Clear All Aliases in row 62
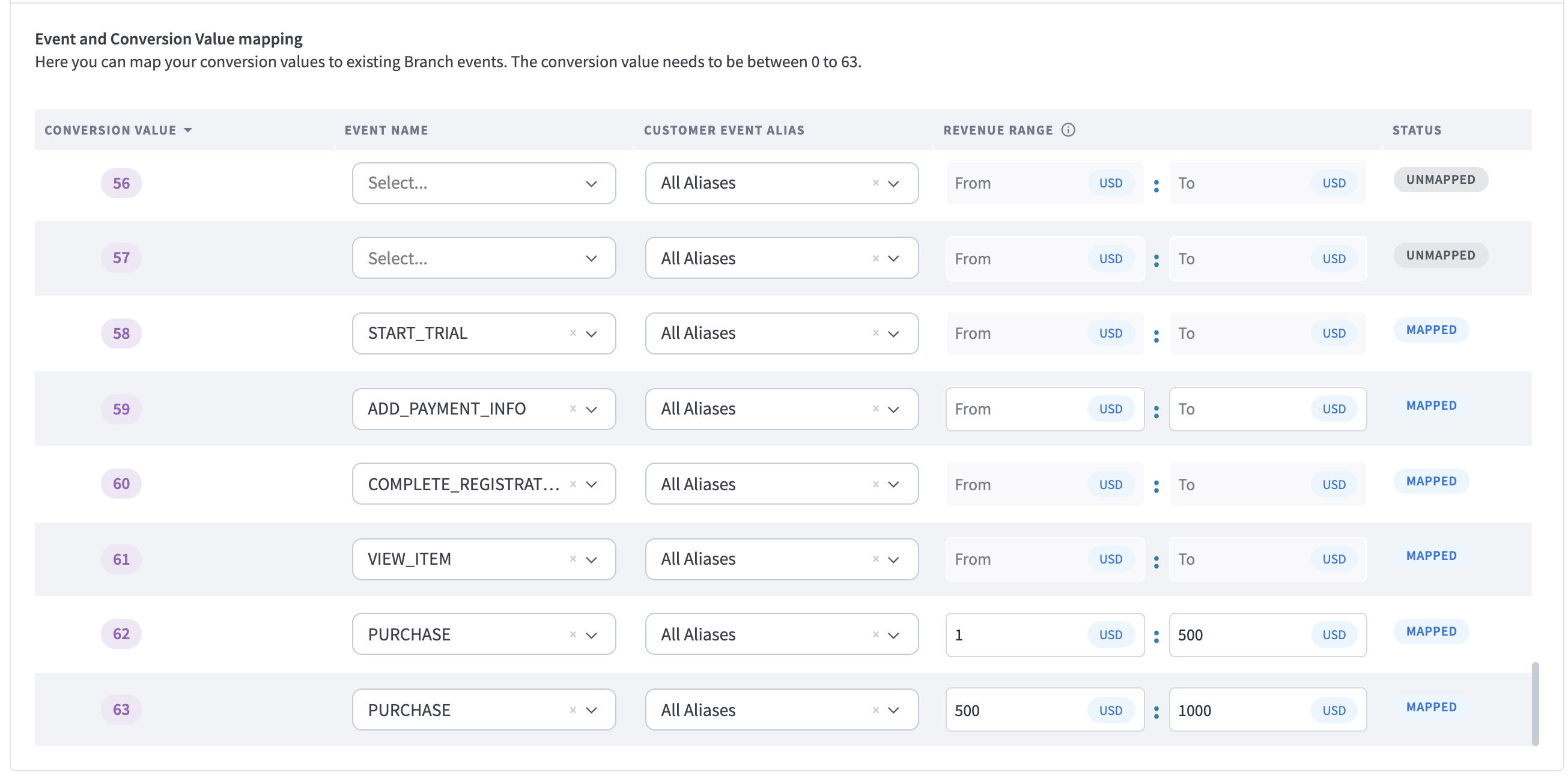 coord(875,634)
